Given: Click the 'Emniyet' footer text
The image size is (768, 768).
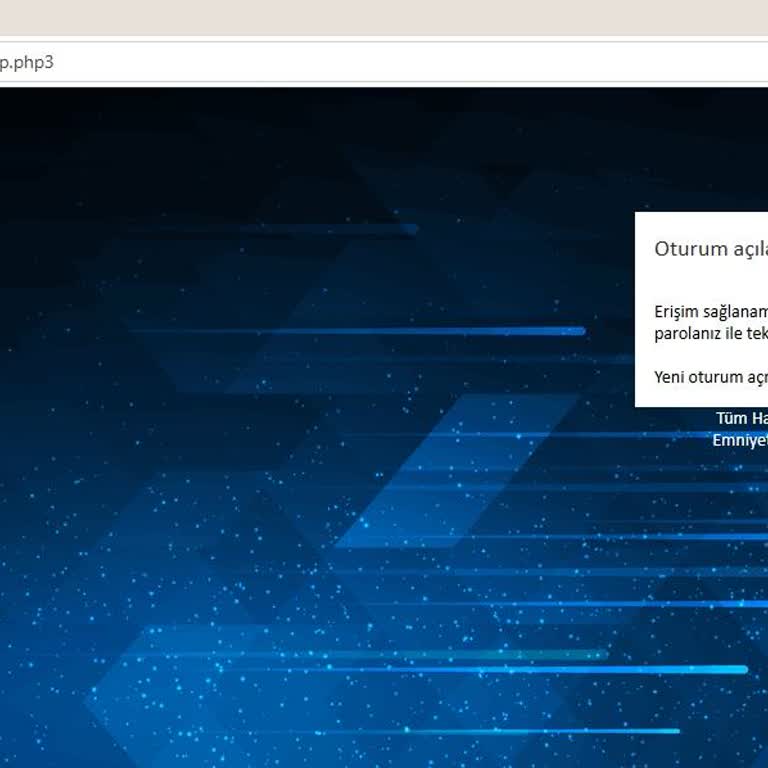Looking at the screenshot, I should point(740,440).
